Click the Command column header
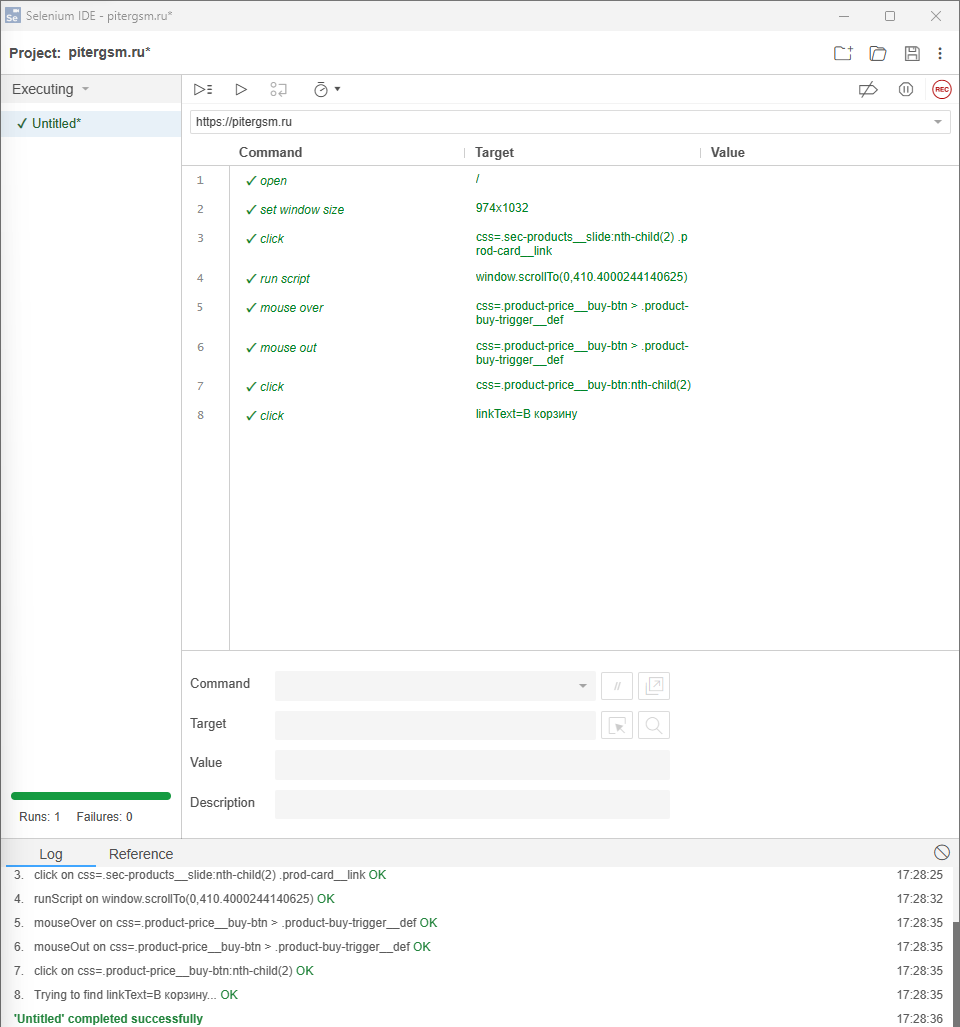 click(270, 153)
